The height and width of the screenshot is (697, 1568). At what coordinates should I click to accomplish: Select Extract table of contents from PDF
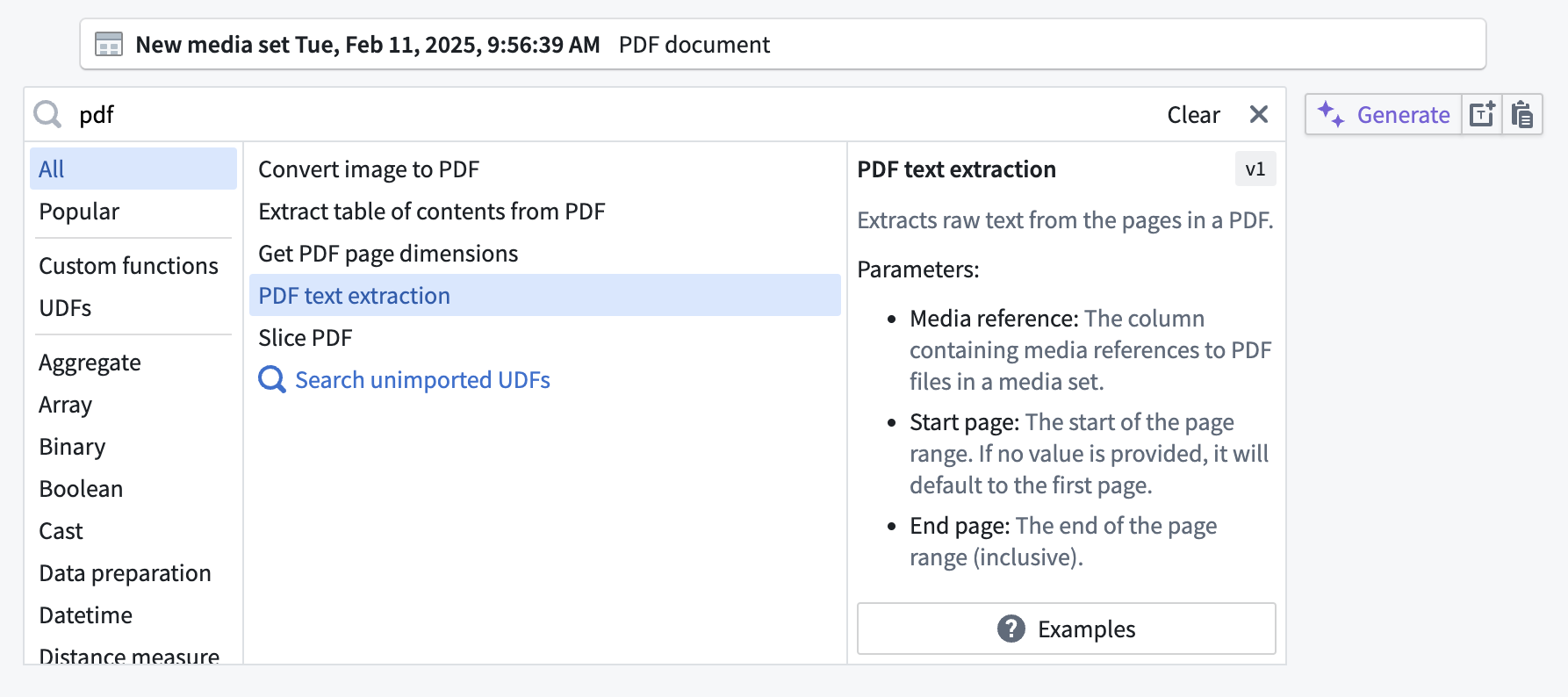coord(431,212)
